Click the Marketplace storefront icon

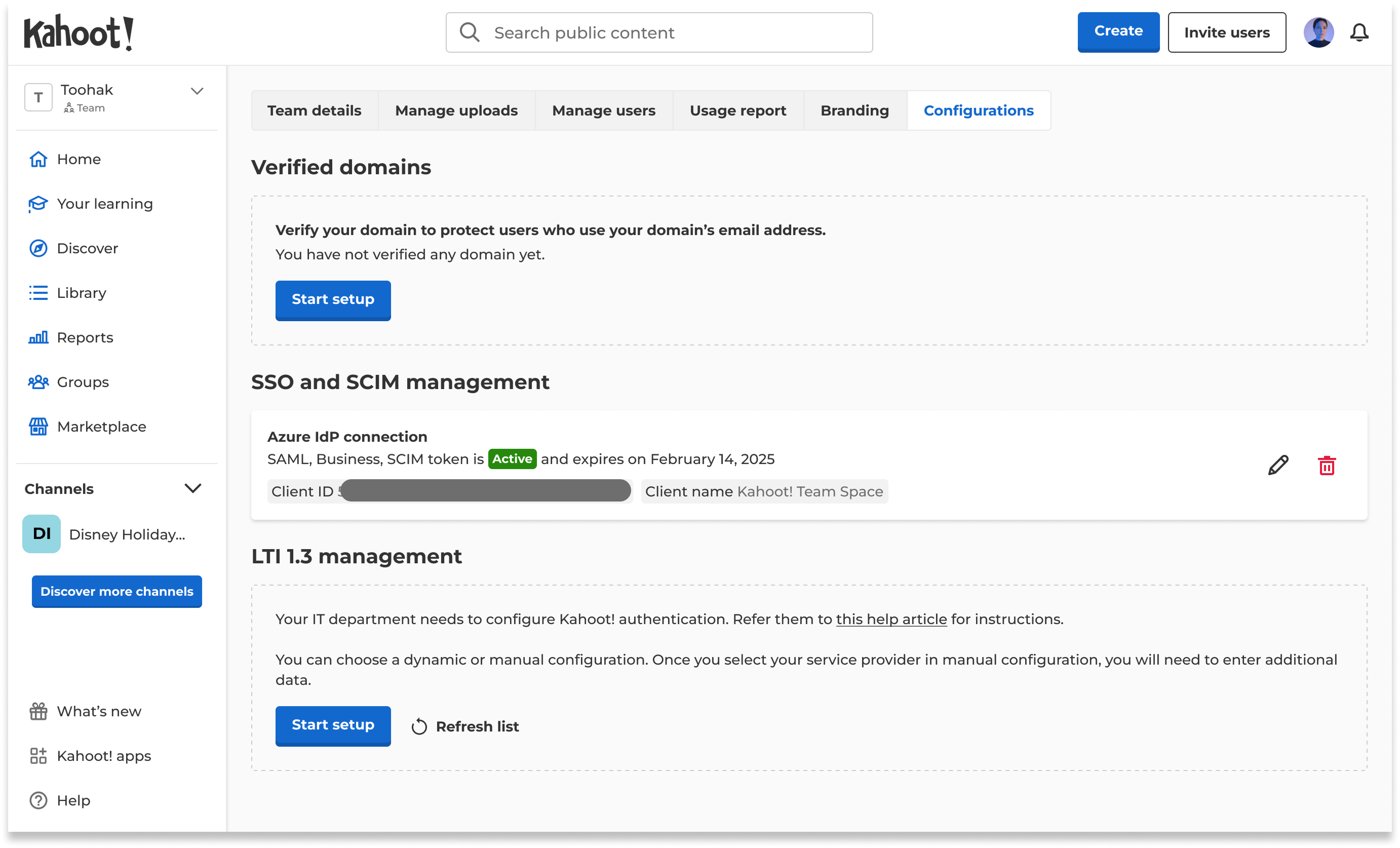pyautogui.click(x=38, y=426)
